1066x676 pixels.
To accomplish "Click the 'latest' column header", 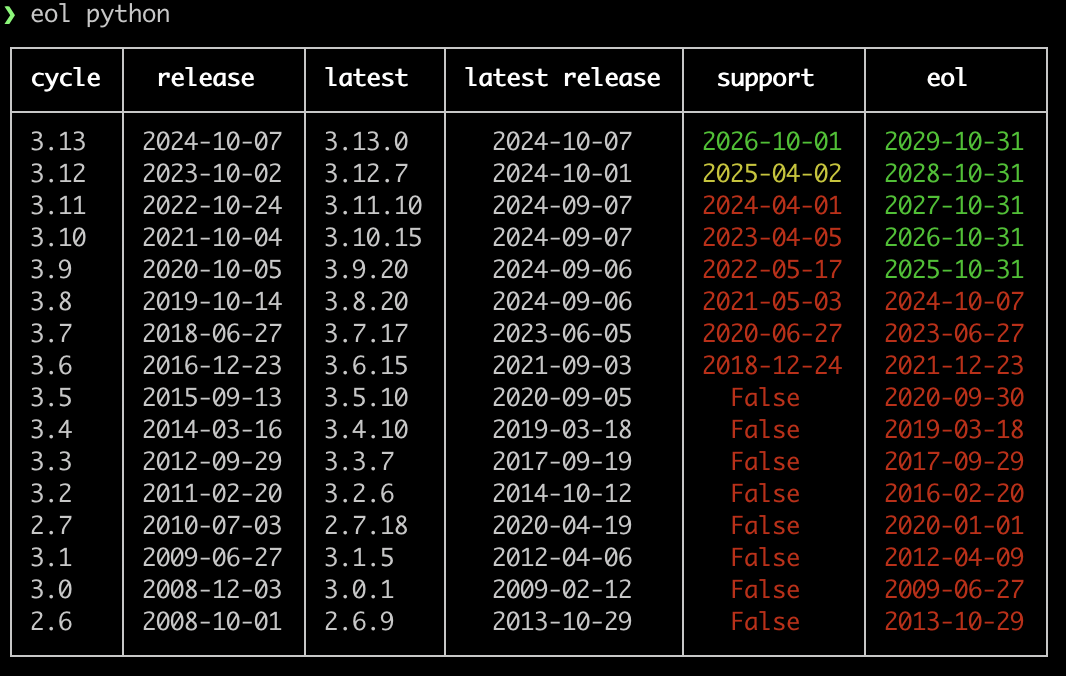I will click(366, 78).
